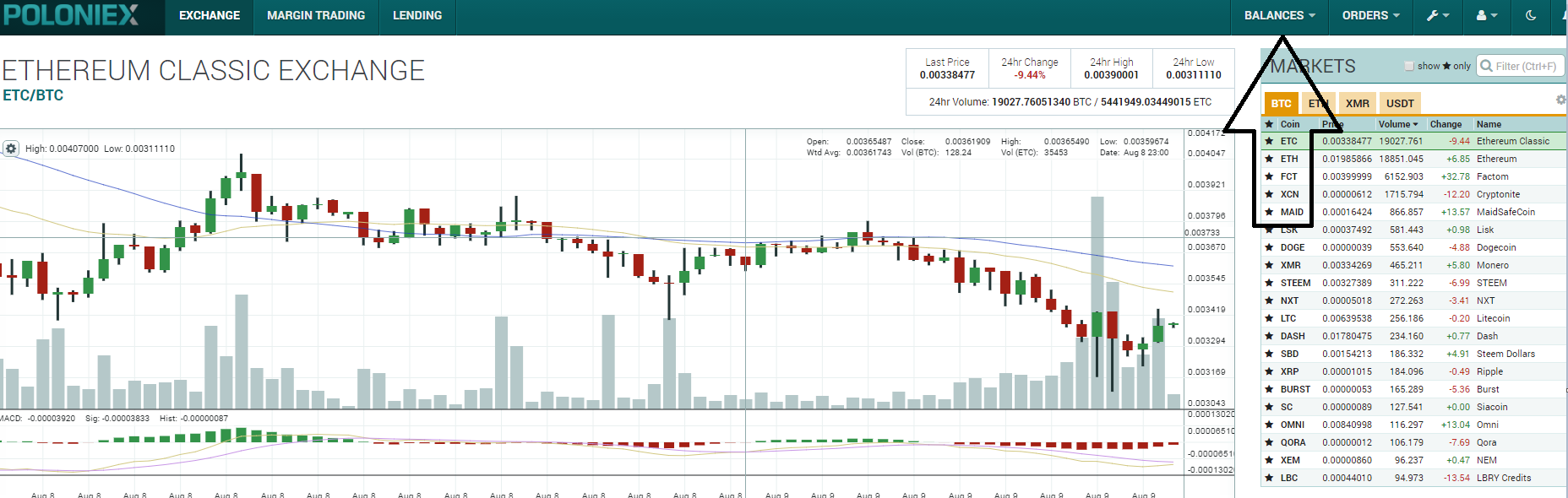
Task: Enable the show starred only checkbox
Action: coord(1409,66)
